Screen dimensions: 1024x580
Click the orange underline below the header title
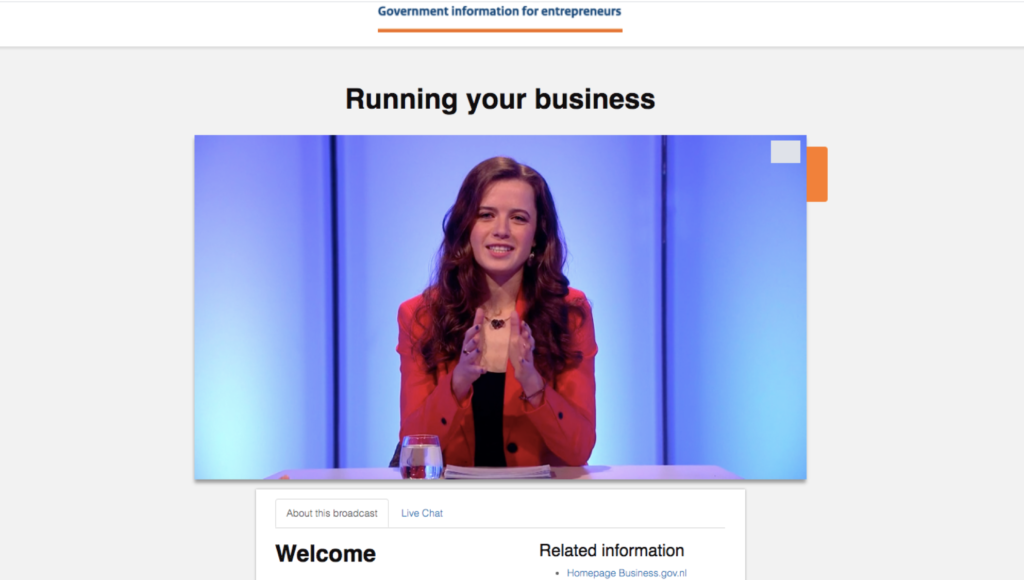(499, 30)
